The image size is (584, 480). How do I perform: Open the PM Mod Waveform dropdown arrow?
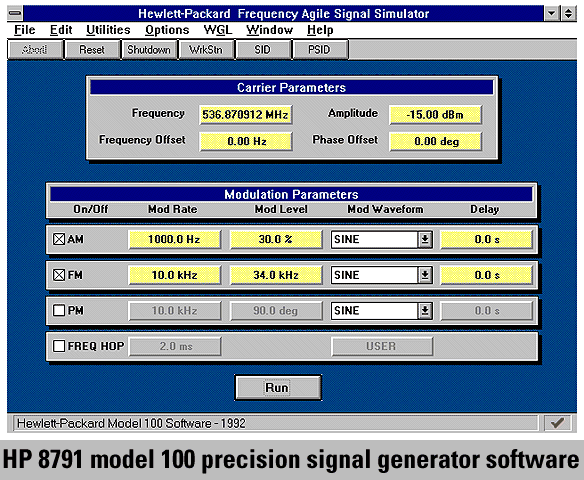click(425, 311)
